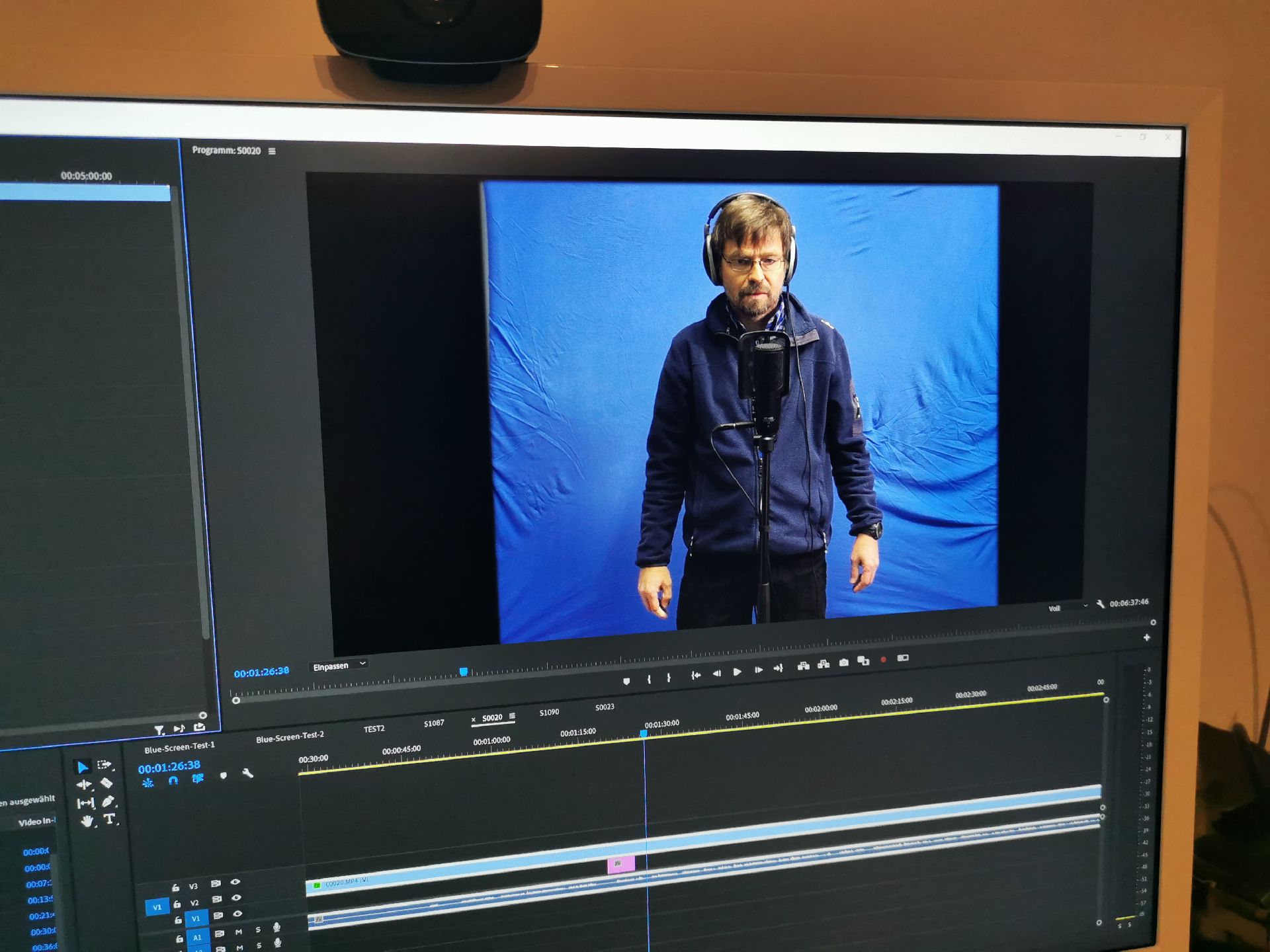Toggle timeline snapping magnet
Image resolution: width=1270 pixels, height=952 pixels.
[x=173, y=781]
